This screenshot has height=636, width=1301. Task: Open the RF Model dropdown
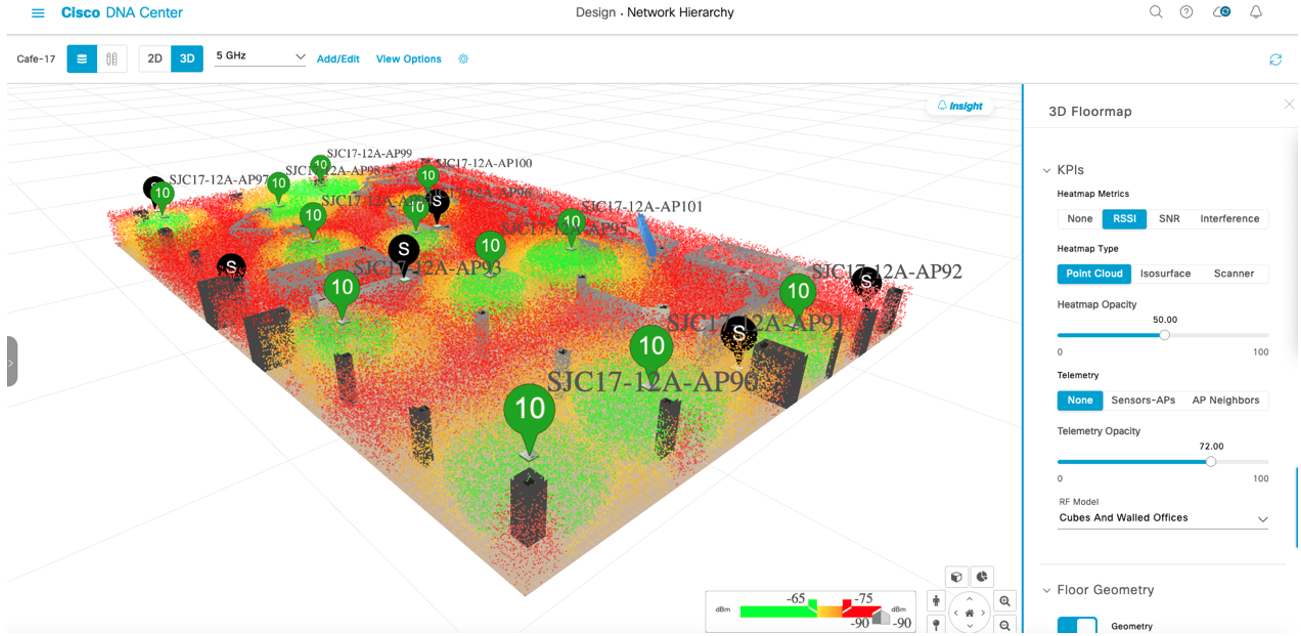click(x=1162, y=517)
